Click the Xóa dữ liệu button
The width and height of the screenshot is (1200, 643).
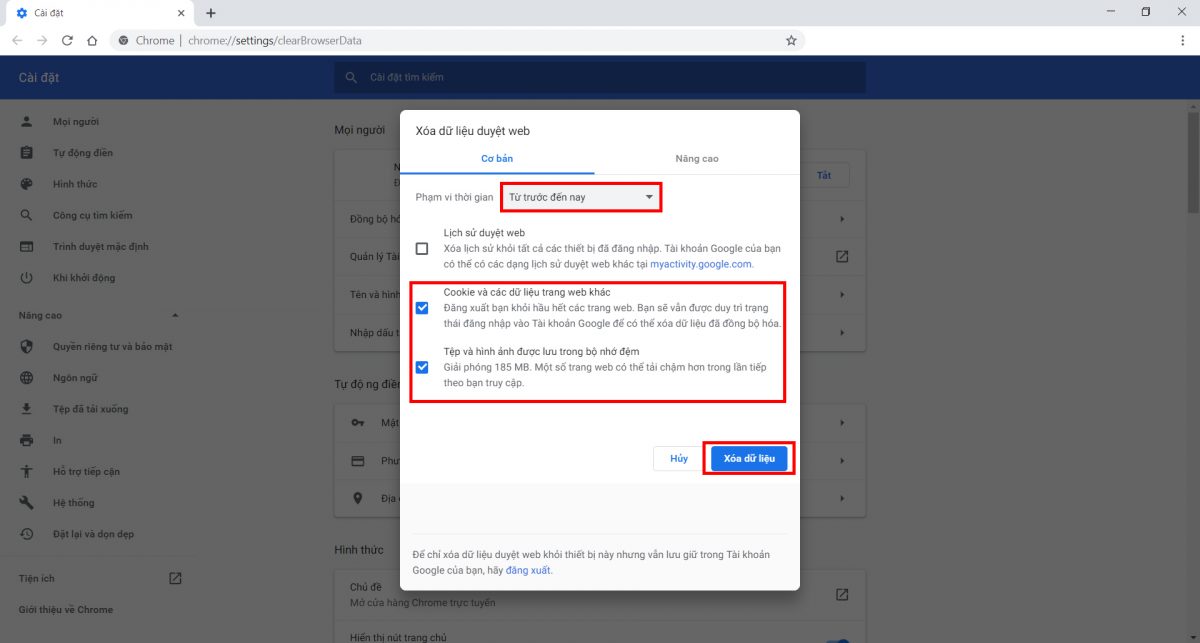[x=749, y=458]
